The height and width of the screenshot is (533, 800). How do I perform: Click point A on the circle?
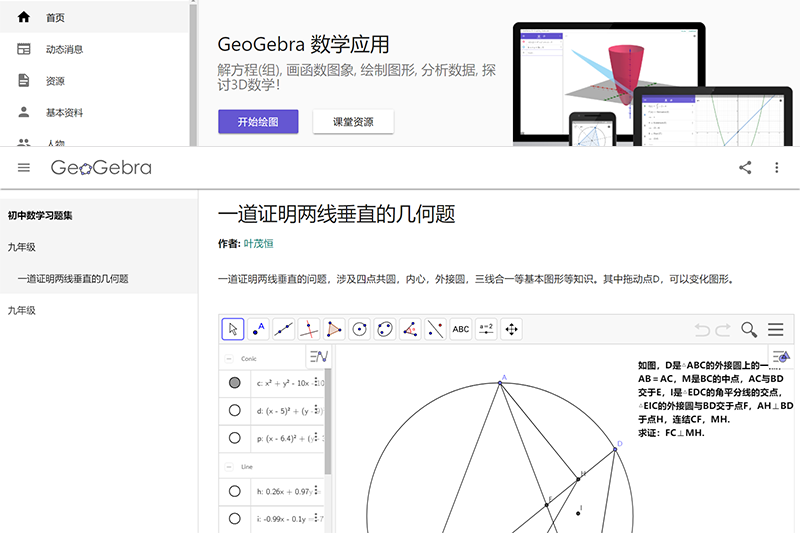[x=500, y=383]
